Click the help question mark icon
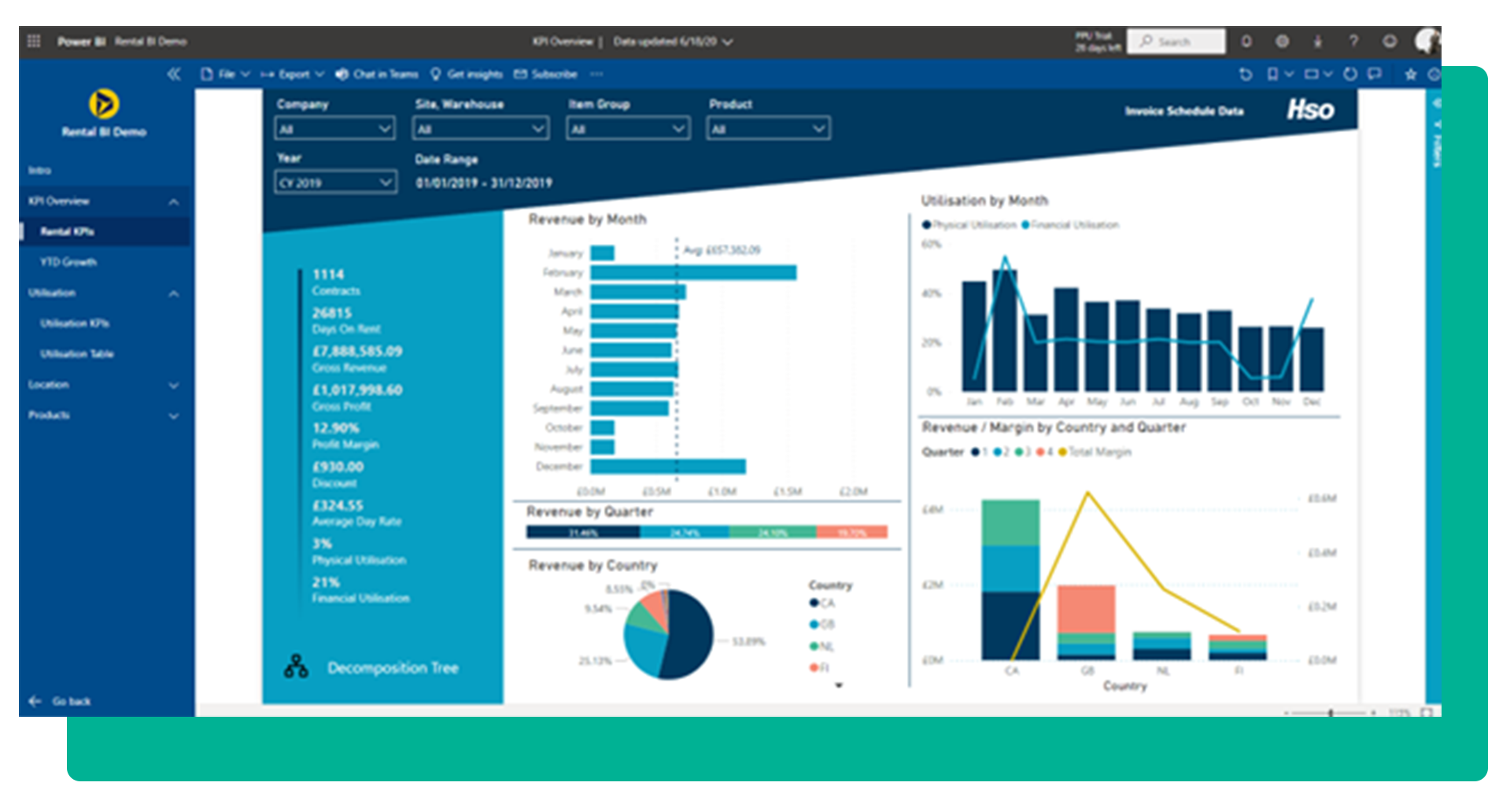This screenshot has height=812, width=1499. 1353,41
